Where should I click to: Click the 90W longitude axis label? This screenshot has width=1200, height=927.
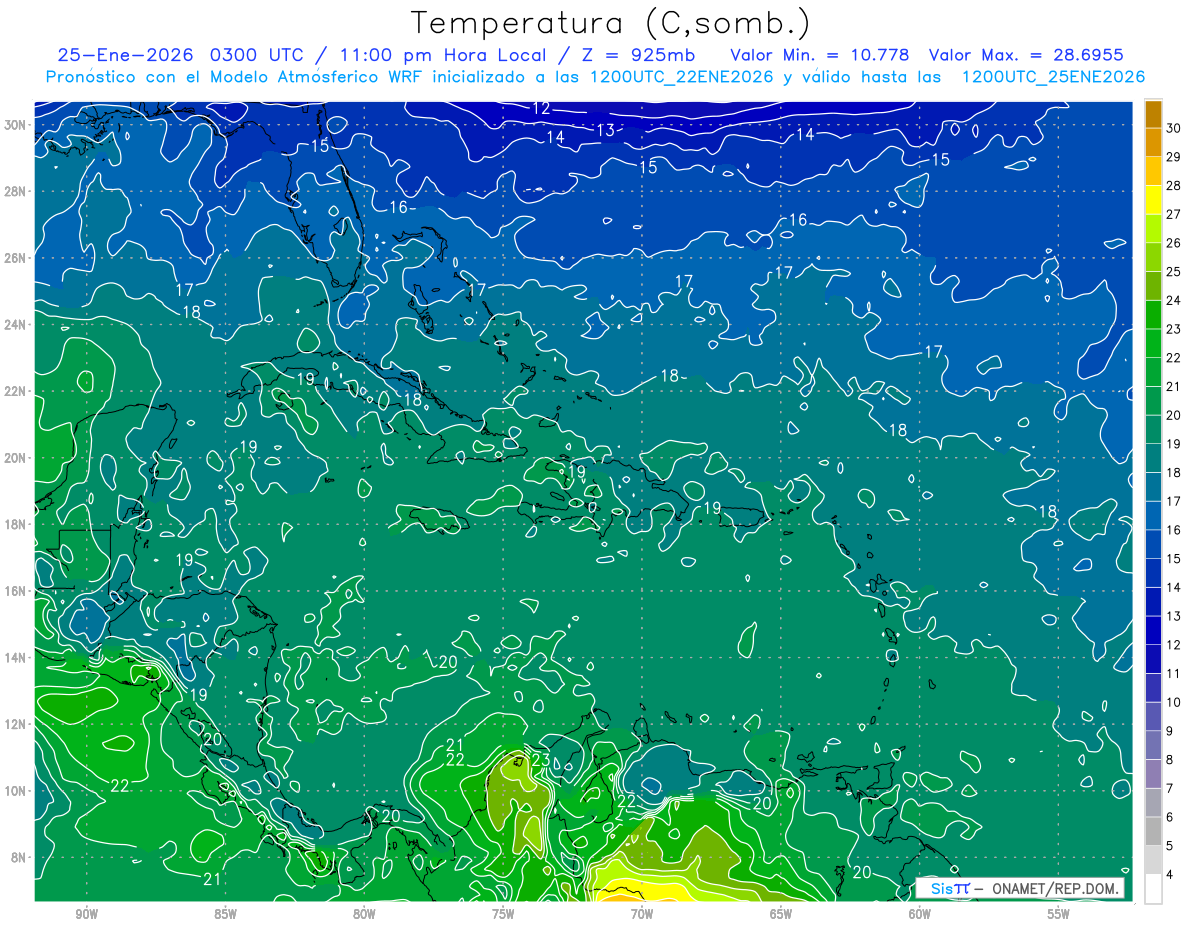(86, 914)
